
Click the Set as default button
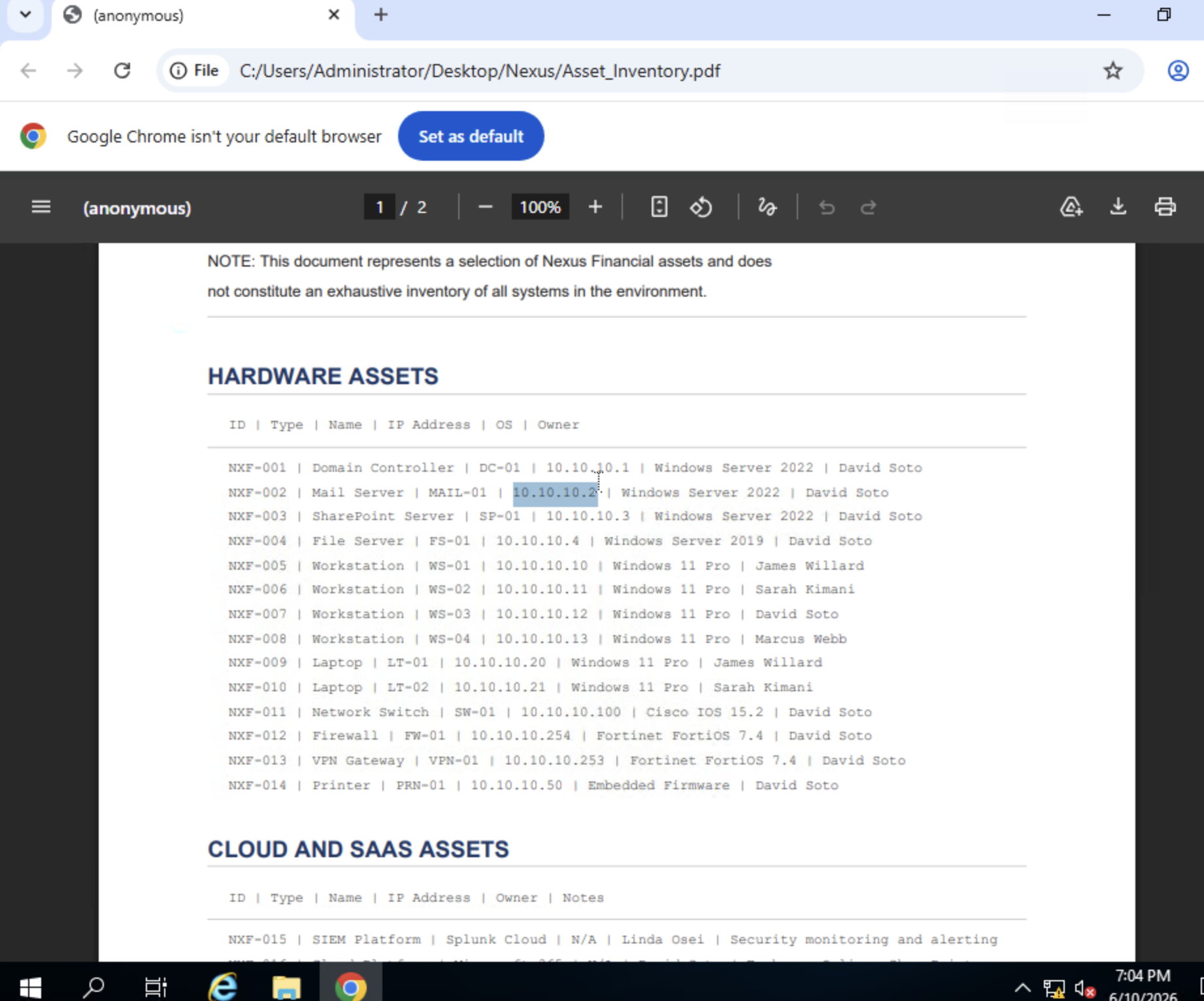471,136
